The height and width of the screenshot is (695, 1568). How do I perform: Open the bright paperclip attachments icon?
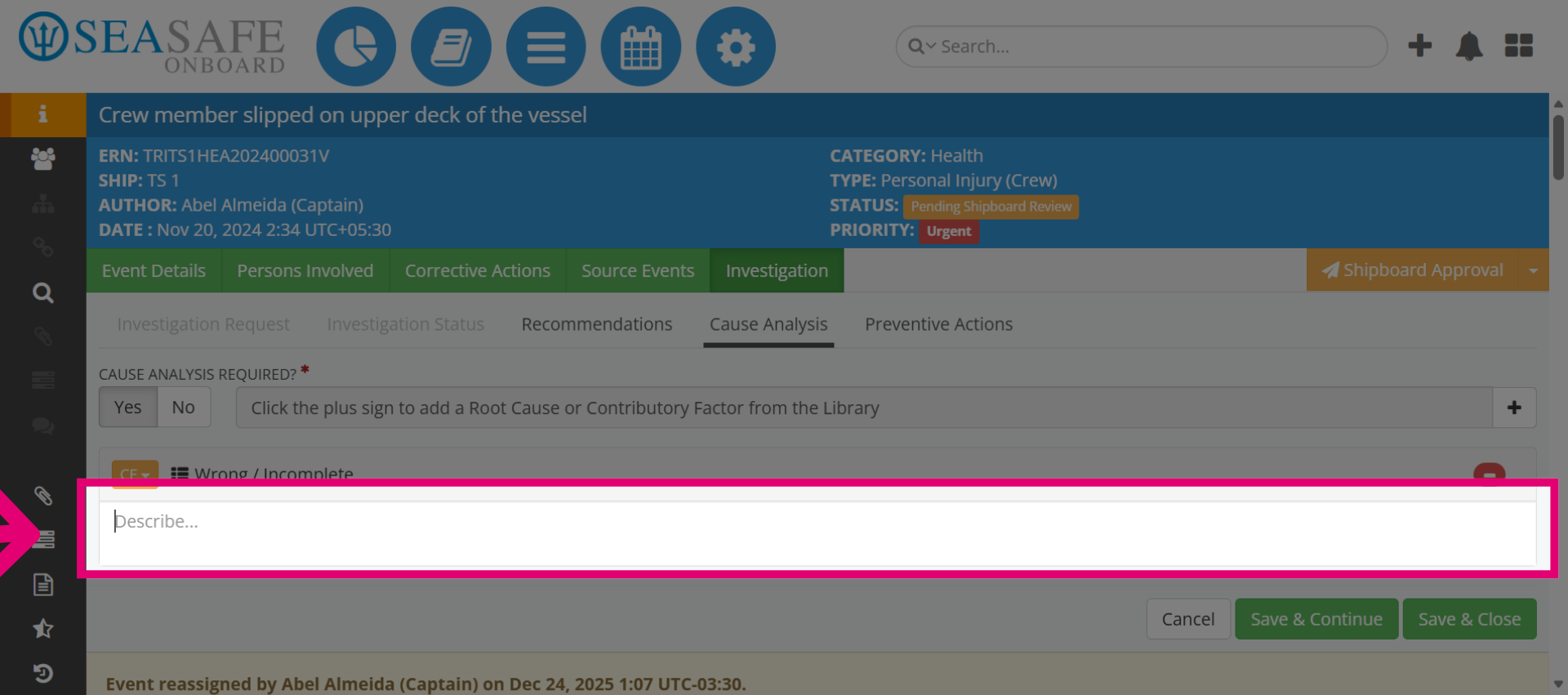pyautogui.click(x=42, y=495)
